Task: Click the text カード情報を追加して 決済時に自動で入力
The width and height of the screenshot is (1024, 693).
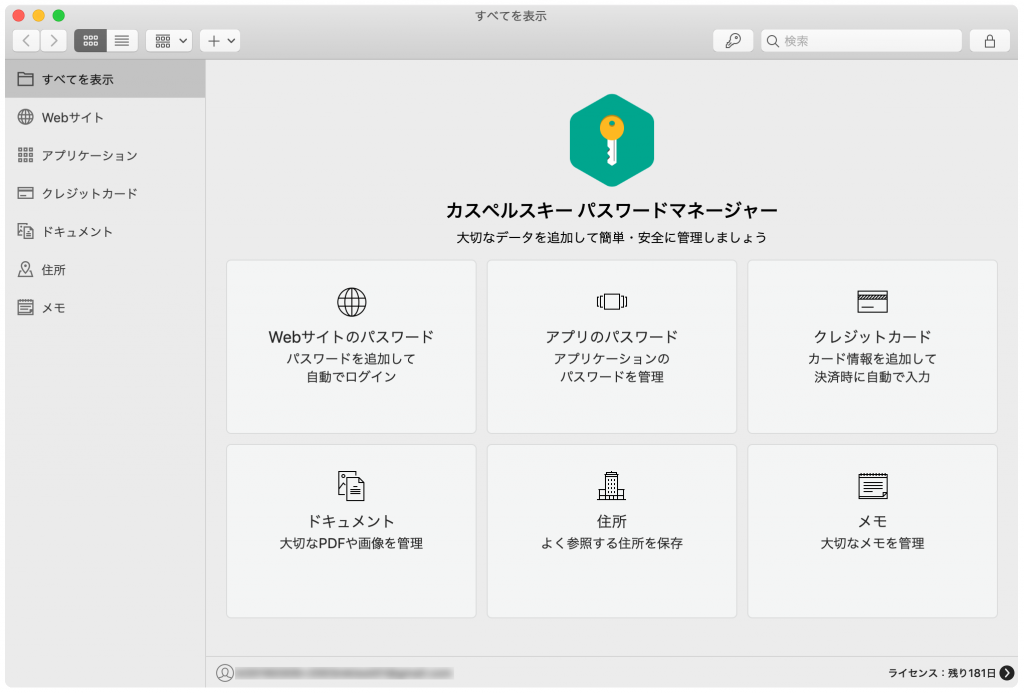Action: point(872,368)
